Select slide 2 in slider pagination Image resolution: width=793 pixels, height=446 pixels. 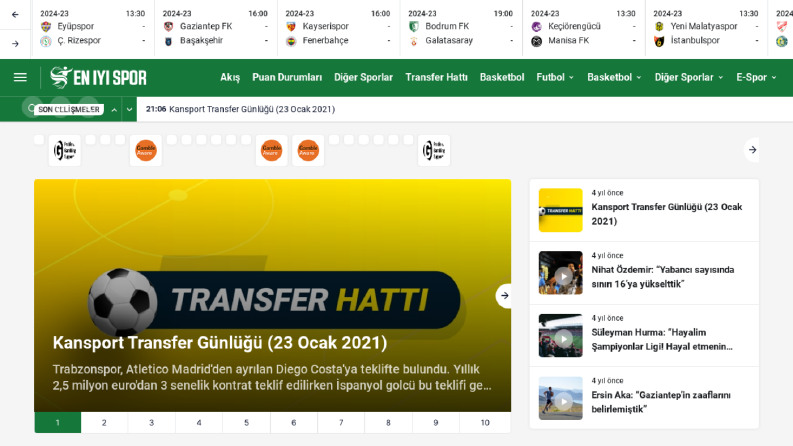[104, 423]
